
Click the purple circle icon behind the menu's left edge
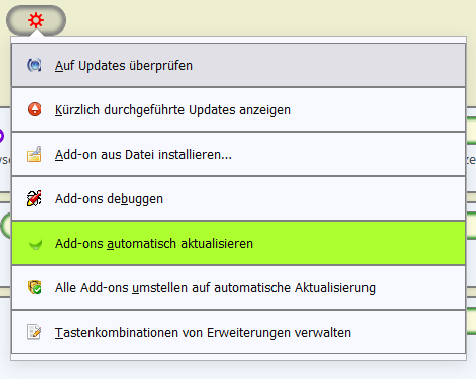point(2,136)
